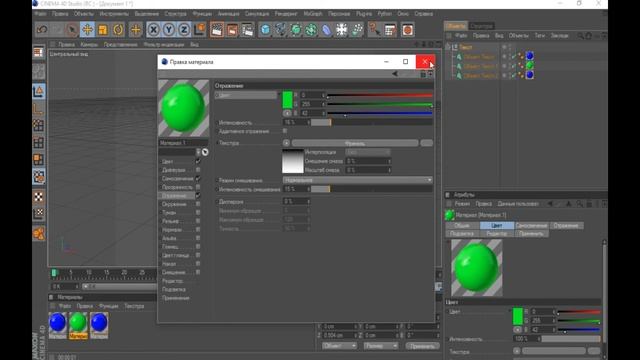Click the Редактор tab in attributes panel
The height and width of the screenshot is (360, 640).
point(496,233)
